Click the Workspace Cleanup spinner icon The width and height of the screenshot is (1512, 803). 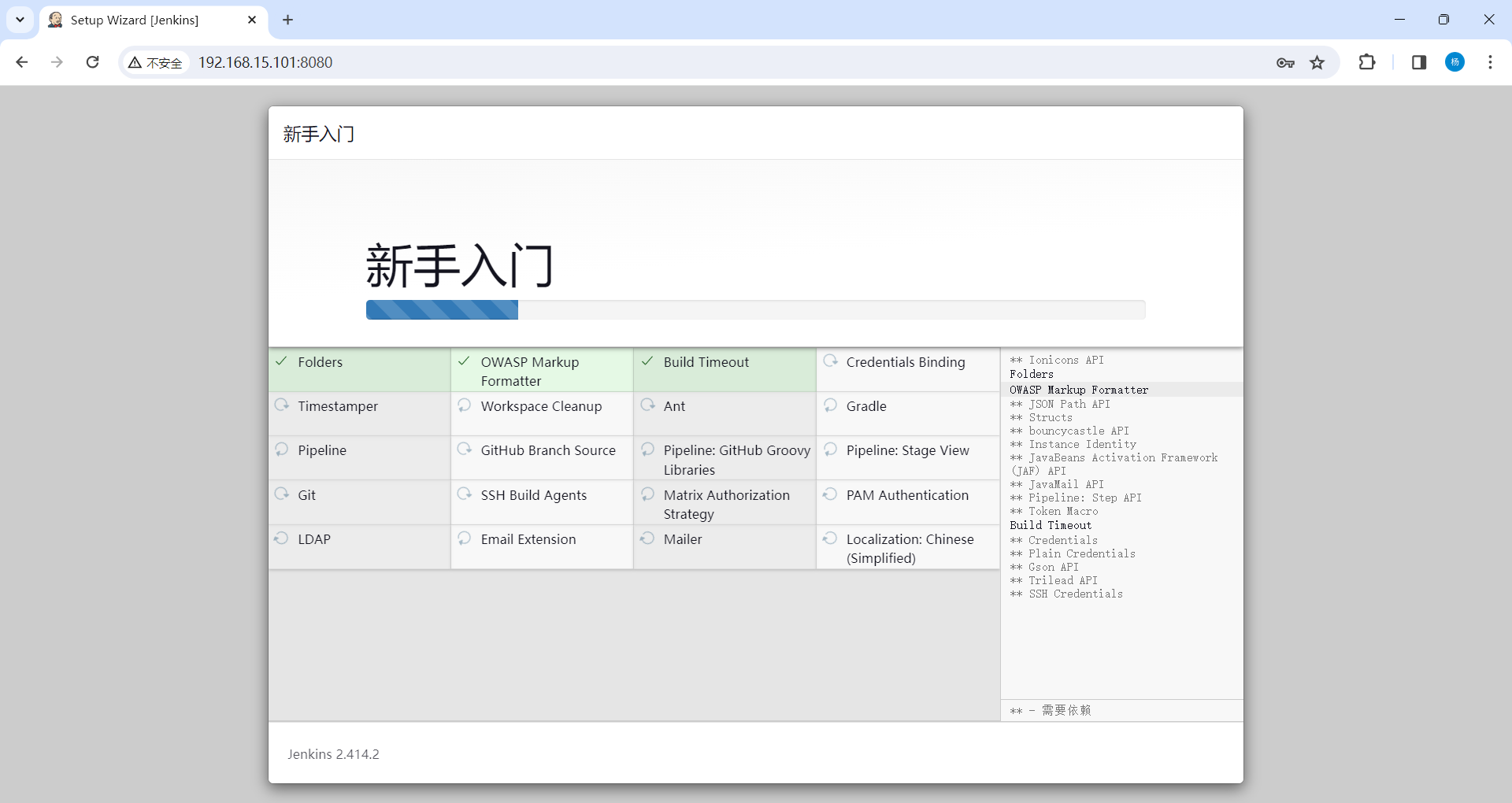click(464, 405)
